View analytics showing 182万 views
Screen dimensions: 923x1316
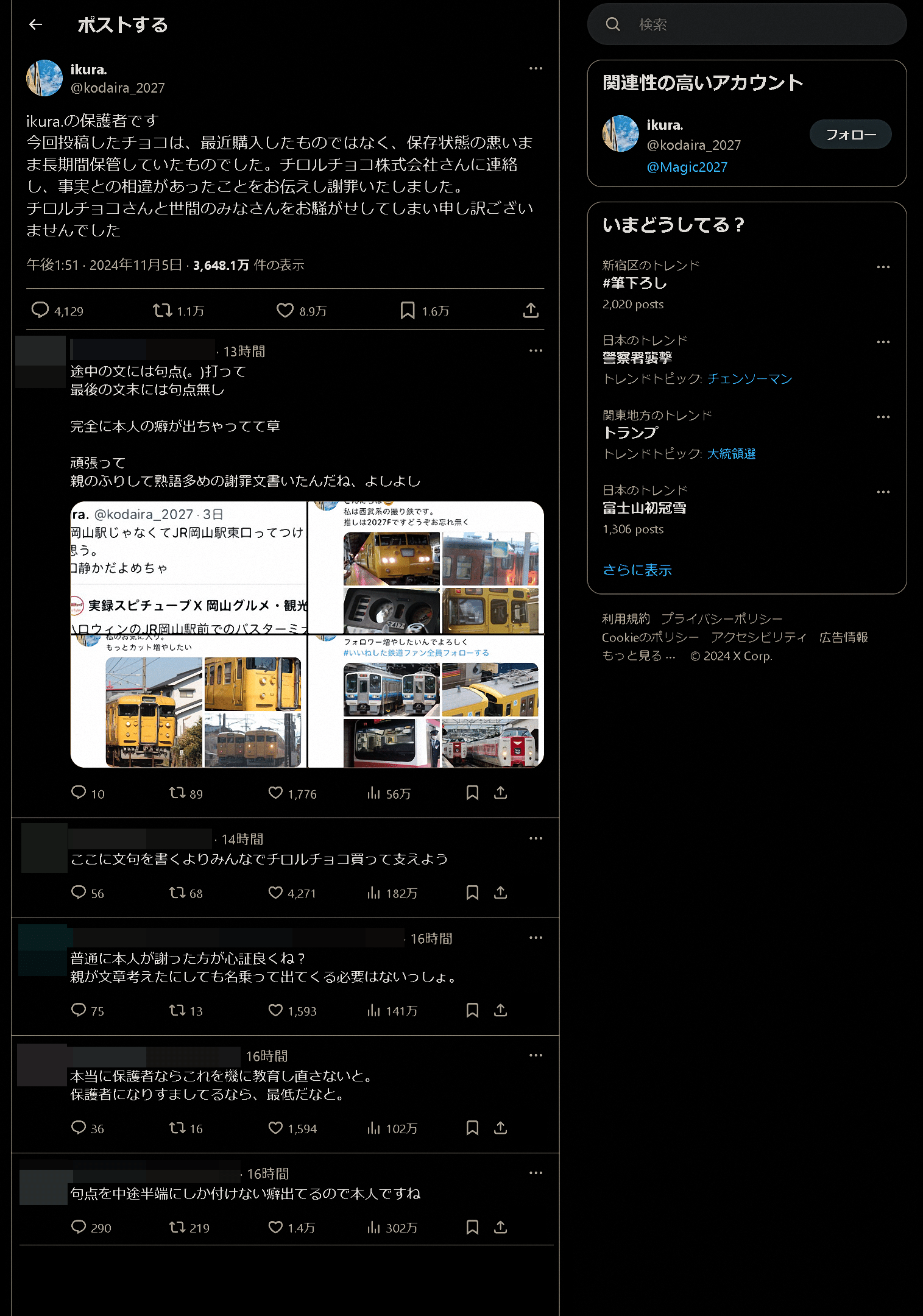click(373, 893)
